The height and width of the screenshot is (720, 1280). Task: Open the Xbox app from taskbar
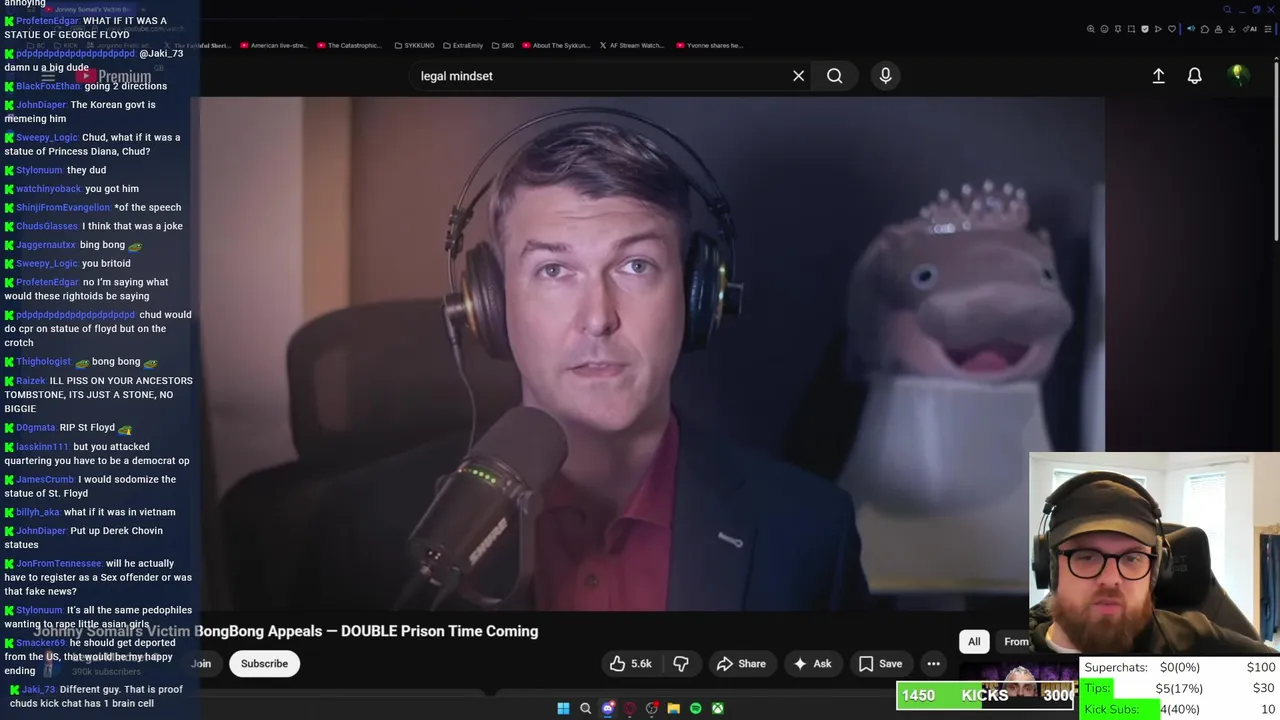(717, 708)
